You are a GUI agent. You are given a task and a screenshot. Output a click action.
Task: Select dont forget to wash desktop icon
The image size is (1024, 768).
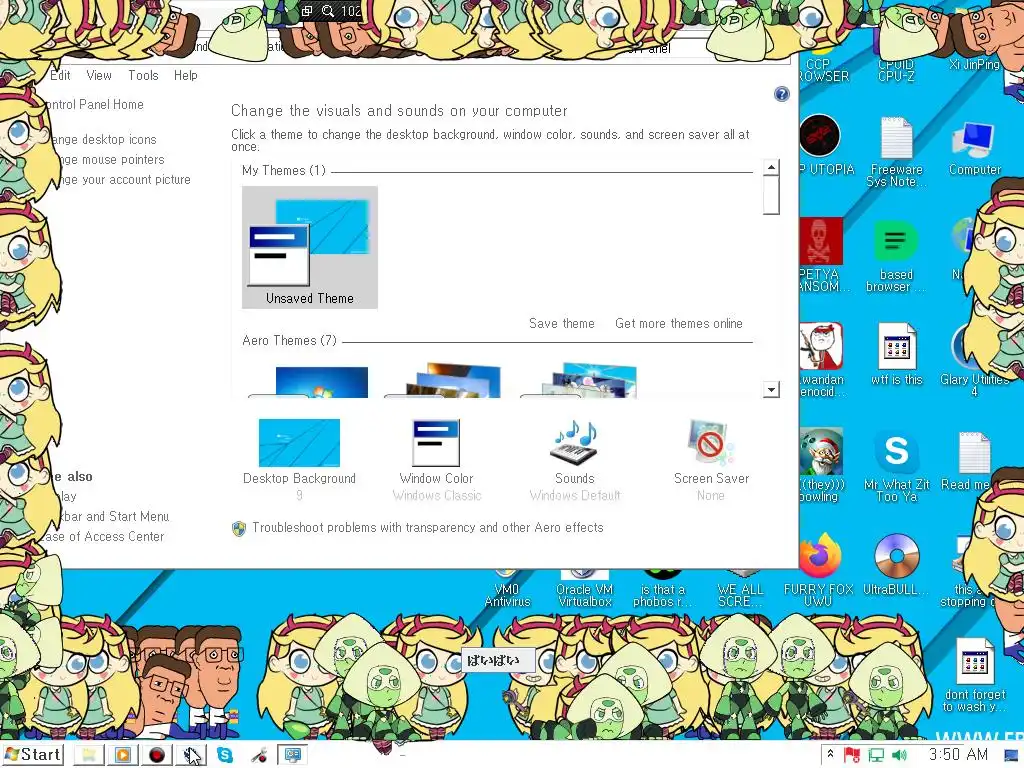pos(974,675)
